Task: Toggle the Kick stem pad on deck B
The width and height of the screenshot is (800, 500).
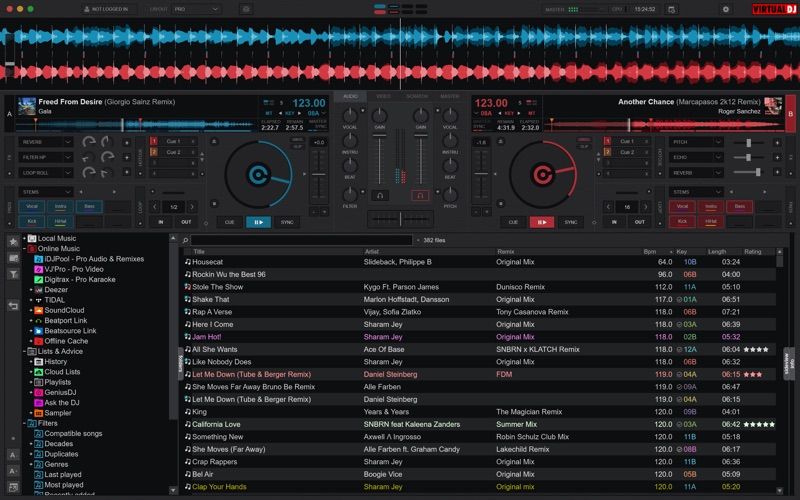Action: [682, 222]
